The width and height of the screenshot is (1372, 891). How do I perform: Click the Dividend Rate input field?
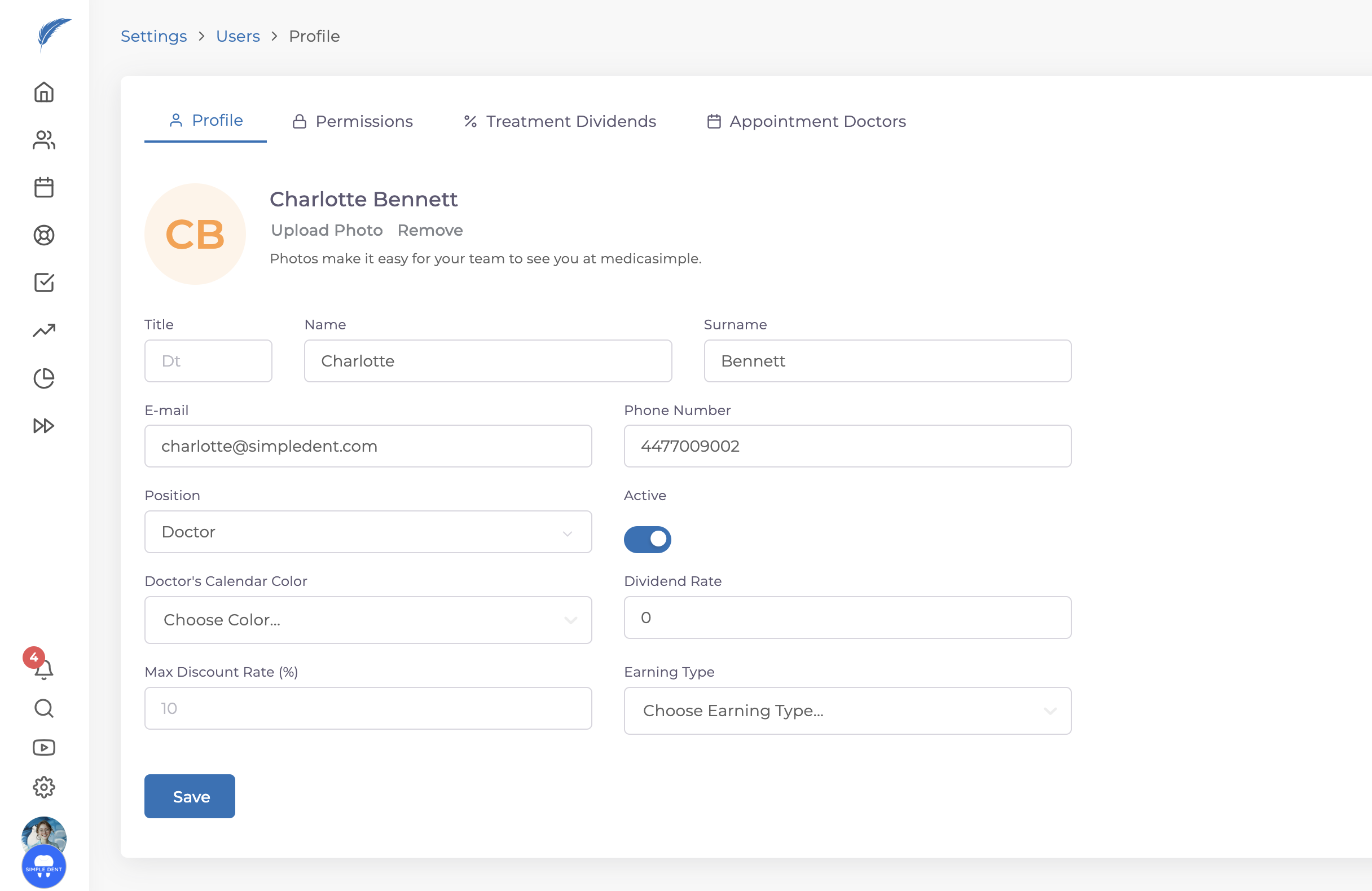(x=847, y=617)
